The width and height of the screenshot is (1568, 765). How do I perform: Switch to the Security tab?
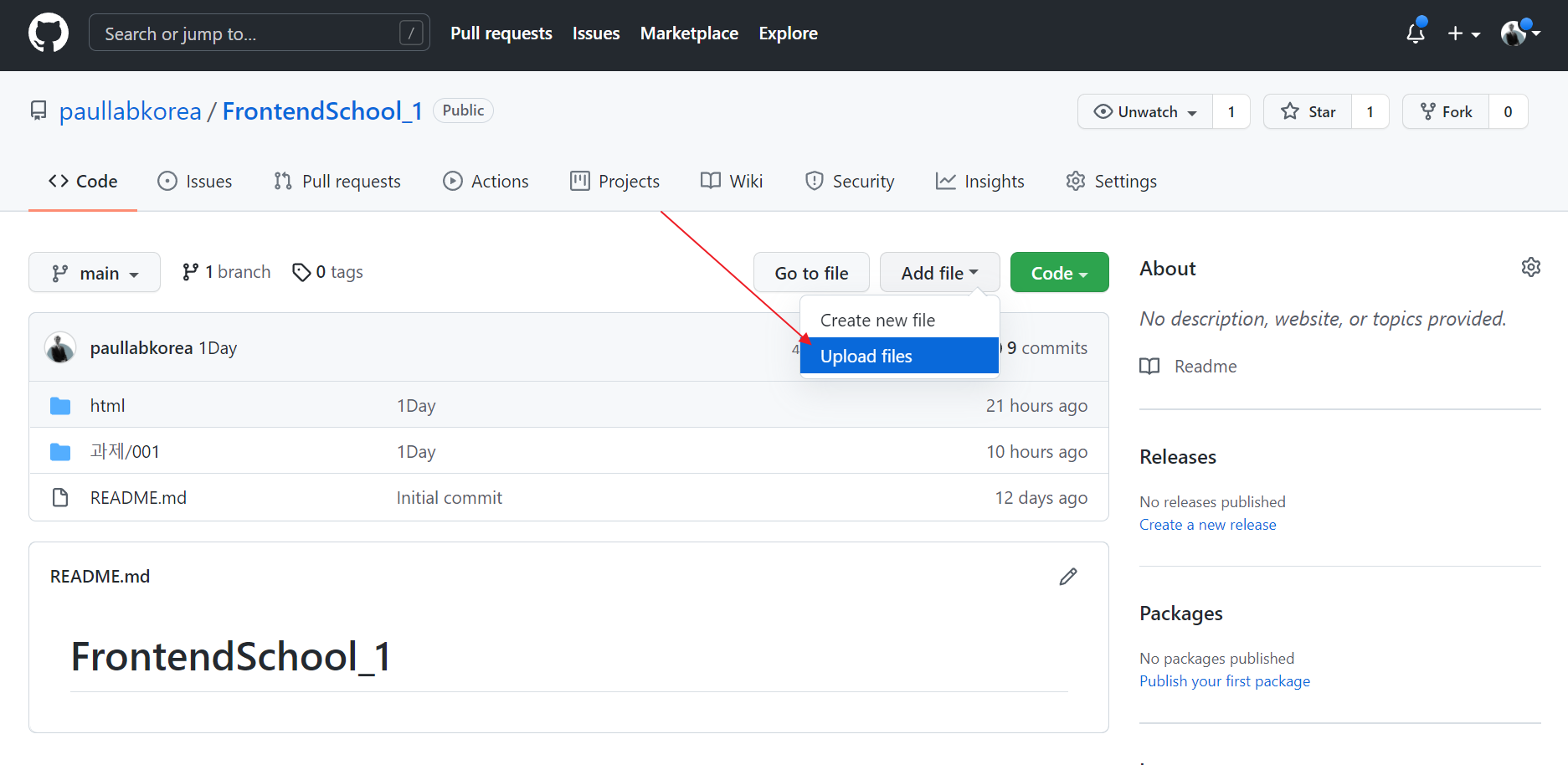tap(850, 182)
